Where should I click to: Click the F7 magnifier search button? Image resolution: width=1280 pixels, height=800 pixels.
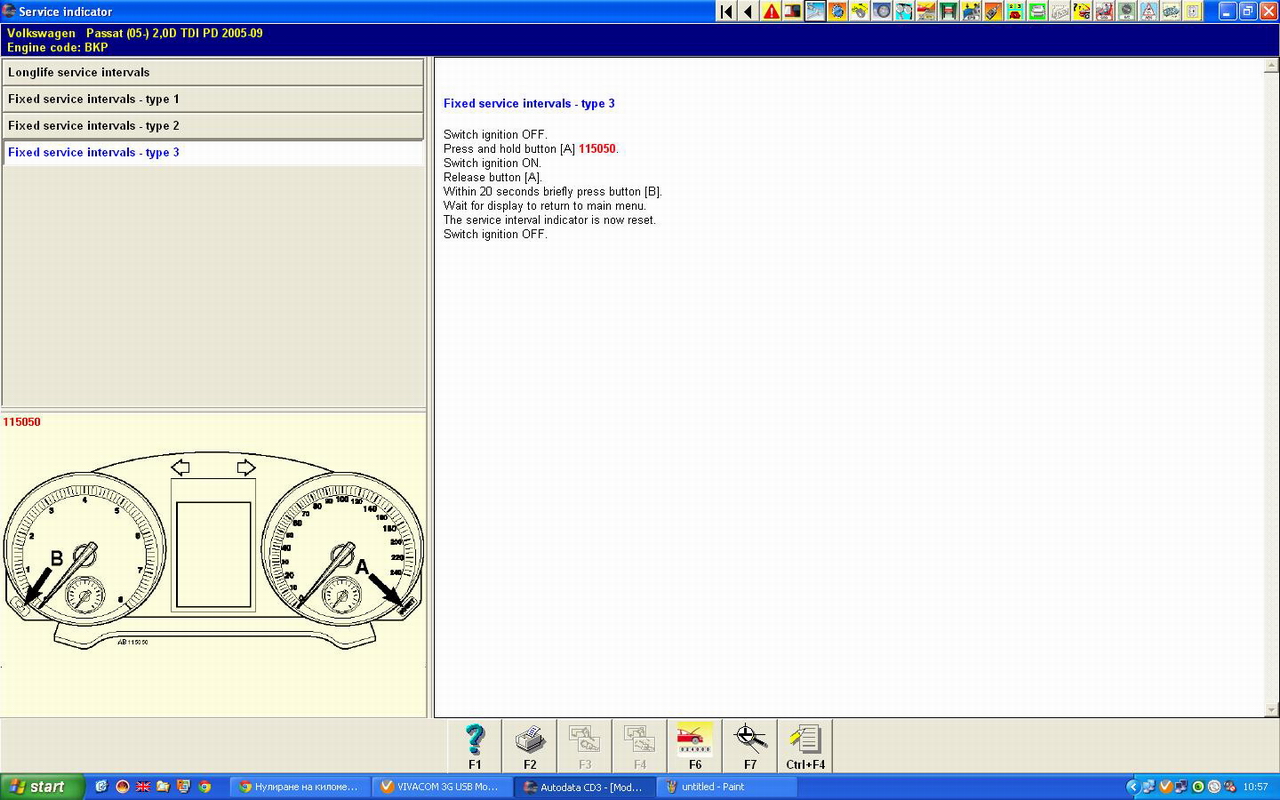coord(750,746)
